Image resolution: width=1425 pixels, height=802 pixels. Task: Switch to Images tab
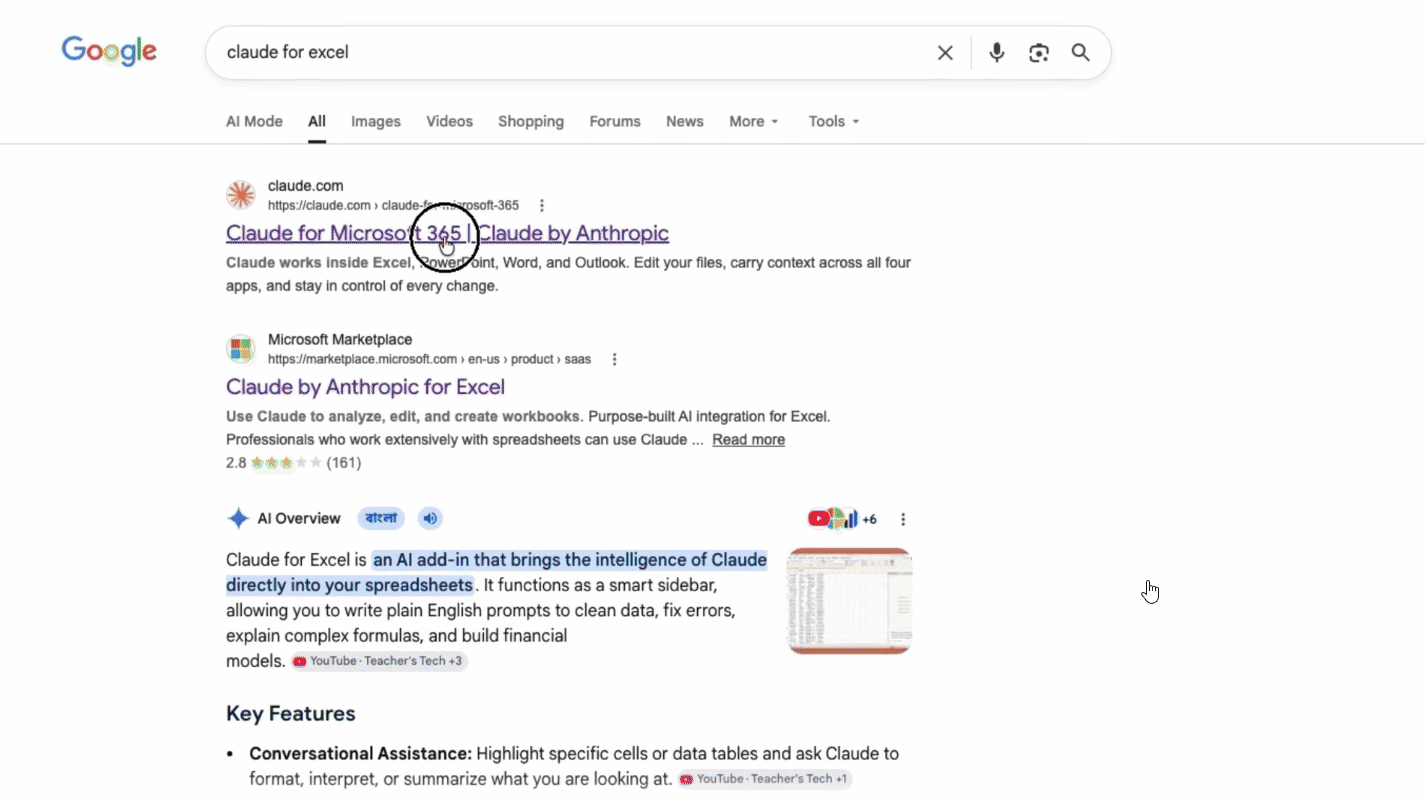[376, 121]
